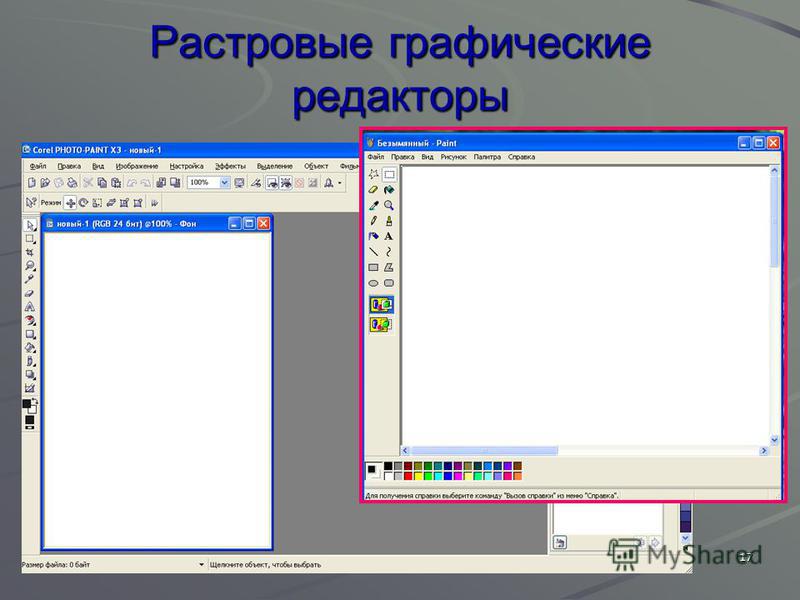This screenshot has width=800, height=600.
Task: Pick the Polygon tool in Paint
Action: pos(389,267)
